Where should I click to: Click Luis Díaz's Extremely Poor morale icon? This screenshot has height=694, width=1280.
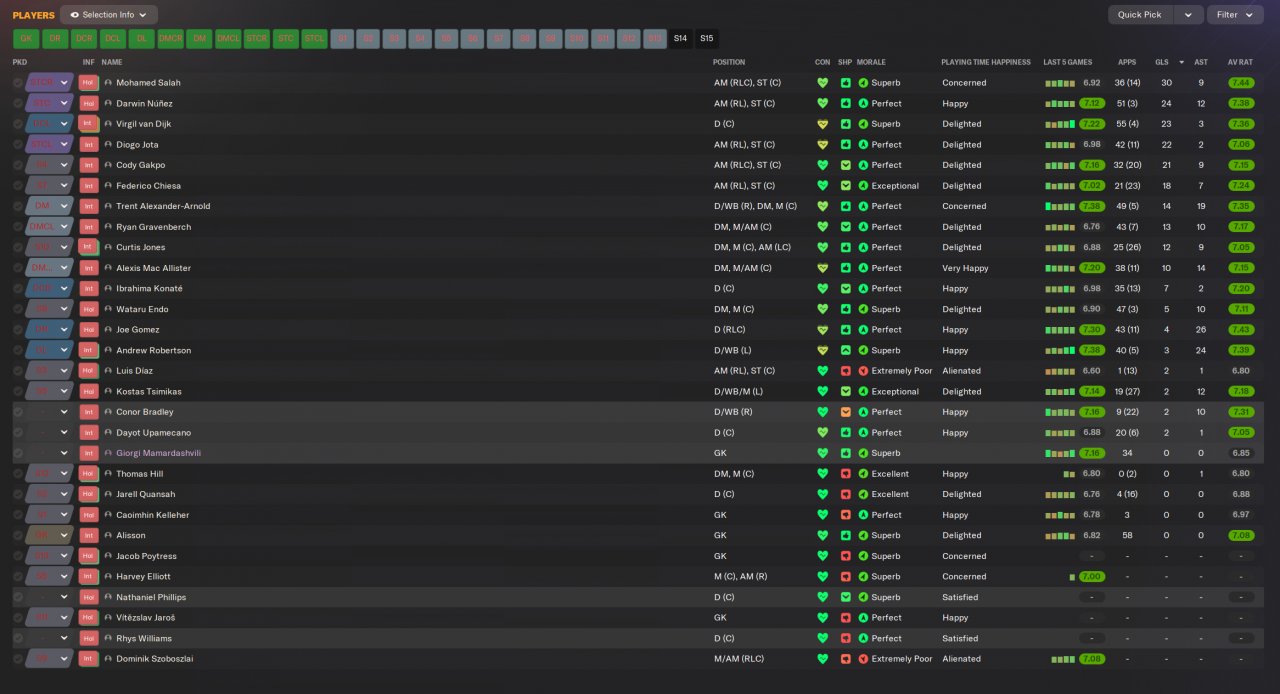(x=863, y=371)
